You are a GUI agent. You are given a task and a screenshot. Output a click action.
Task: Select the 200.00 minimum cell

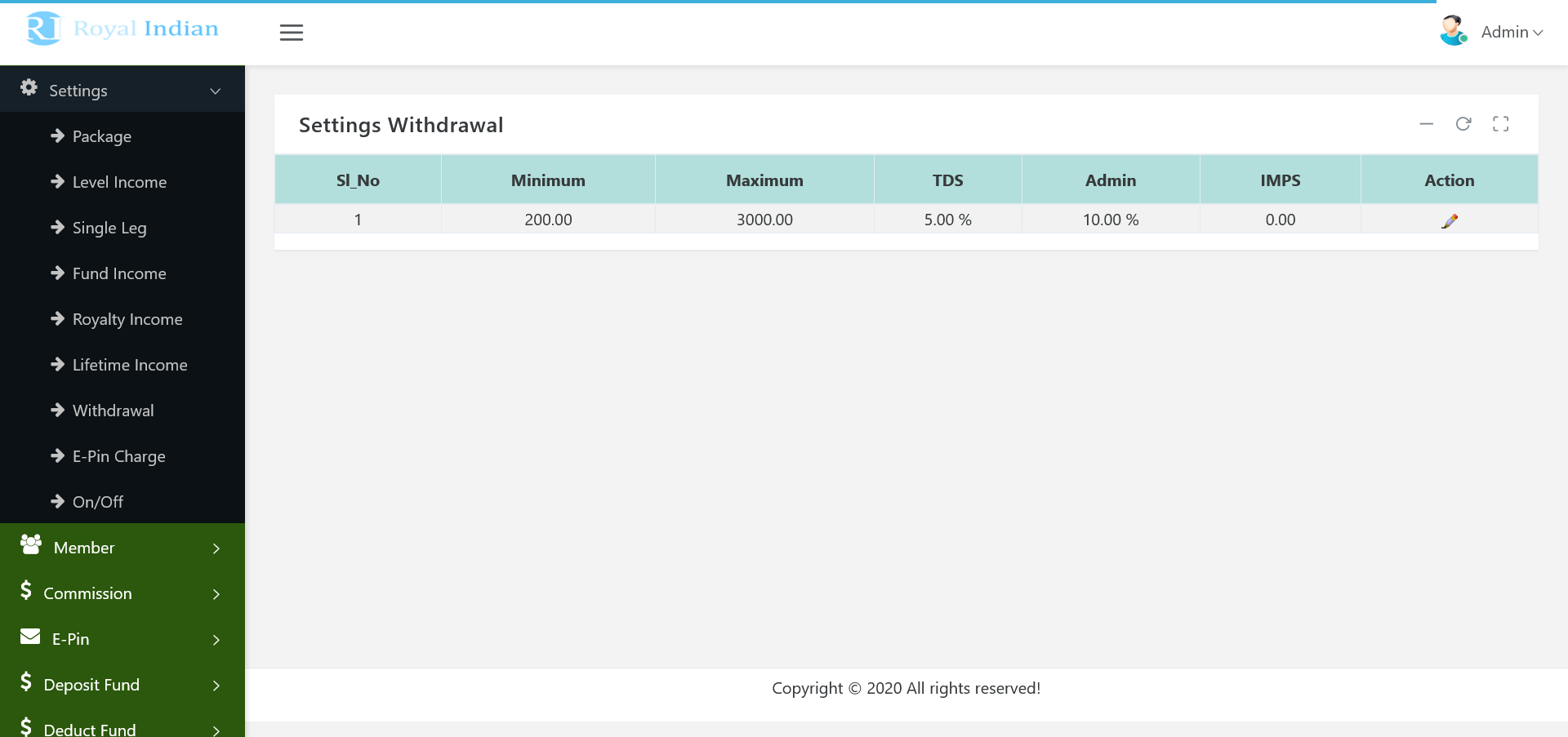tap(548, 220)
